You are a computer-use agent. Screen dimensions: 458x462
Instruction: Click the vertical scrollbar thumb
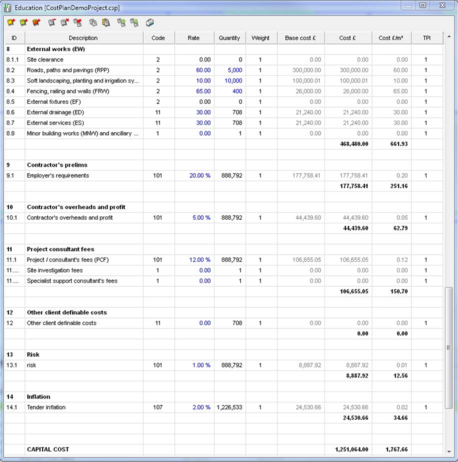(x=449, y=347)
